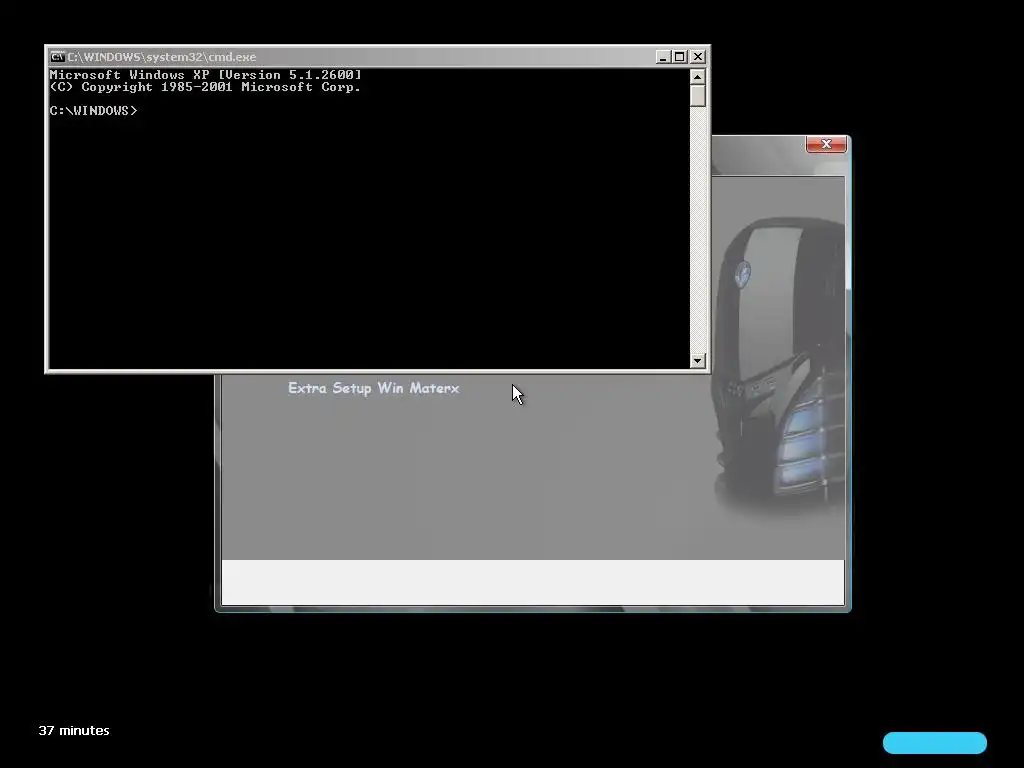
Task: Click the '37 minutes' remaining time text
Action: 74,731
